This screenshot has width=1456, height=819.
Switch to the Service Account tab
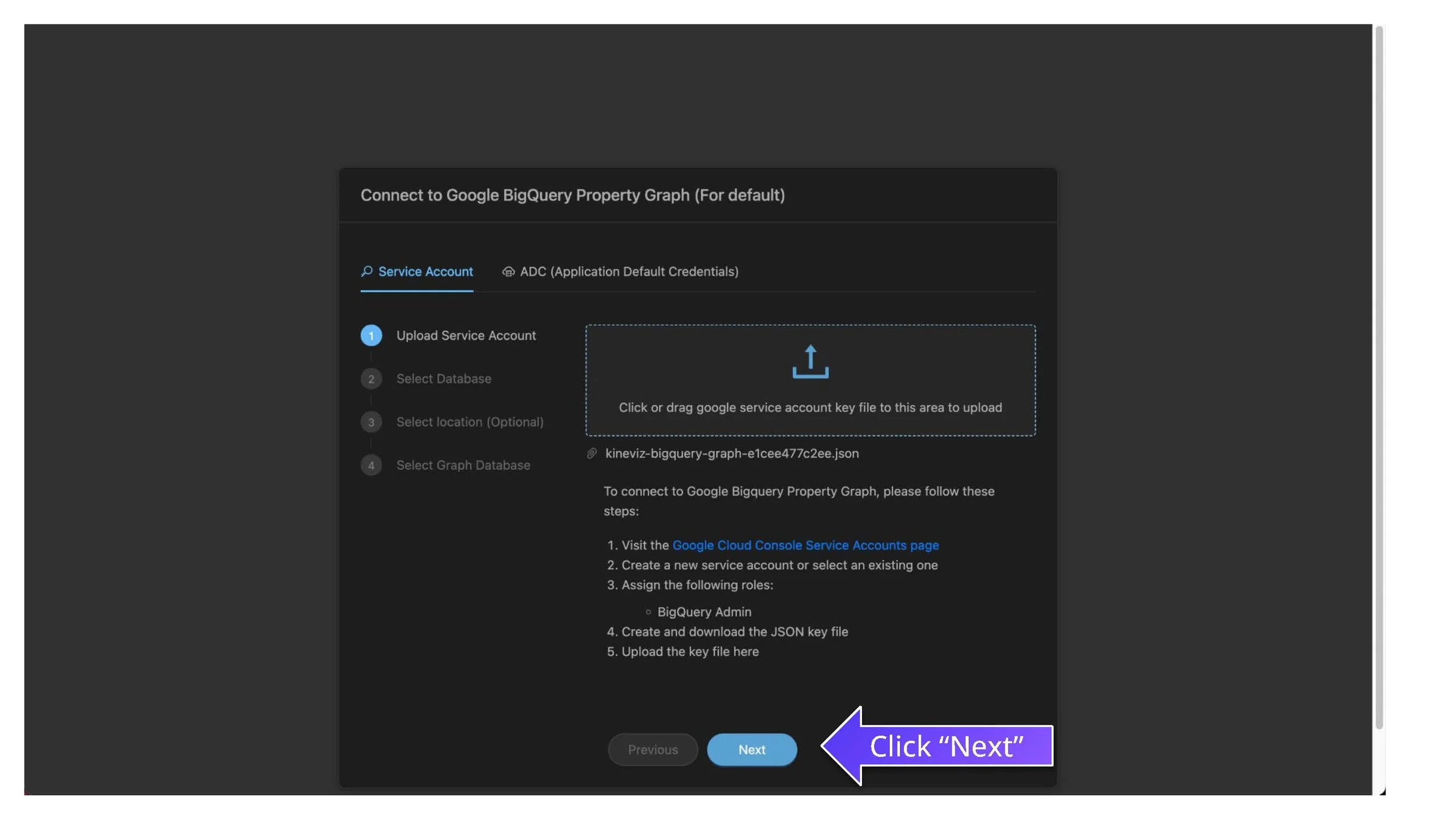[x=425, y=271]
